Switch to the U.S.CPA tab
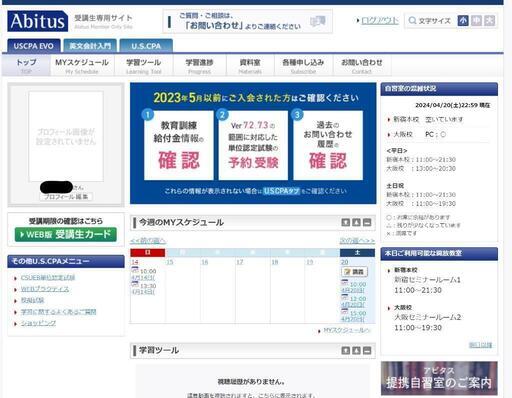The image size is (512, 398). tap(146, 46)
